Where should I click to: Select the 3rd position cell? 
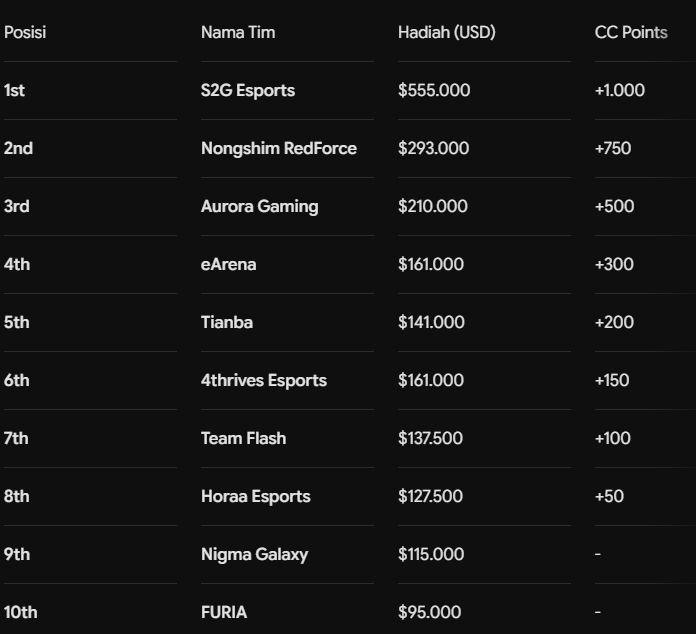(16, 206)
